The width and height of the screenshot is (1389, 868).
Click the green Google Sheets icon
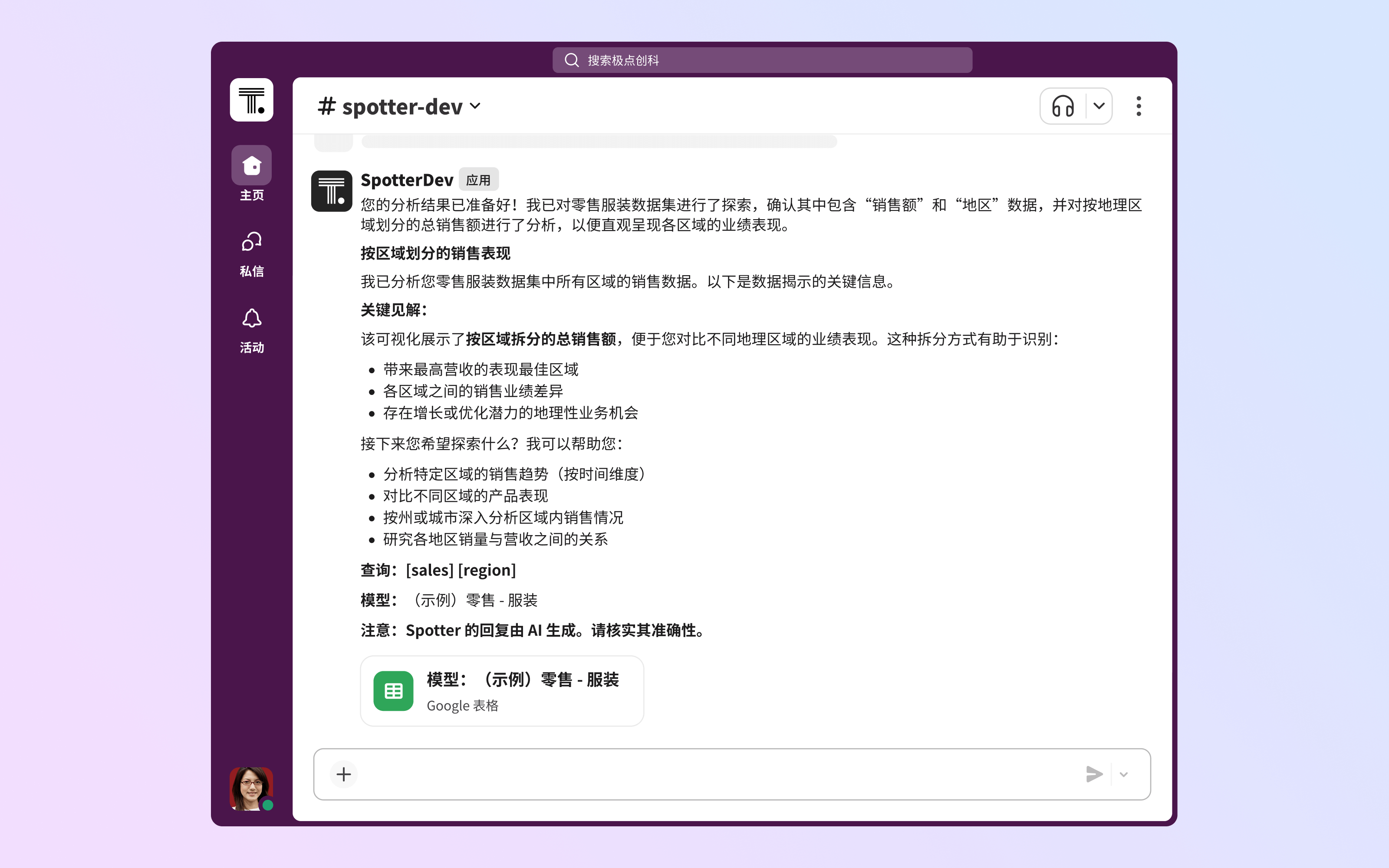click(x=393, y=690)
